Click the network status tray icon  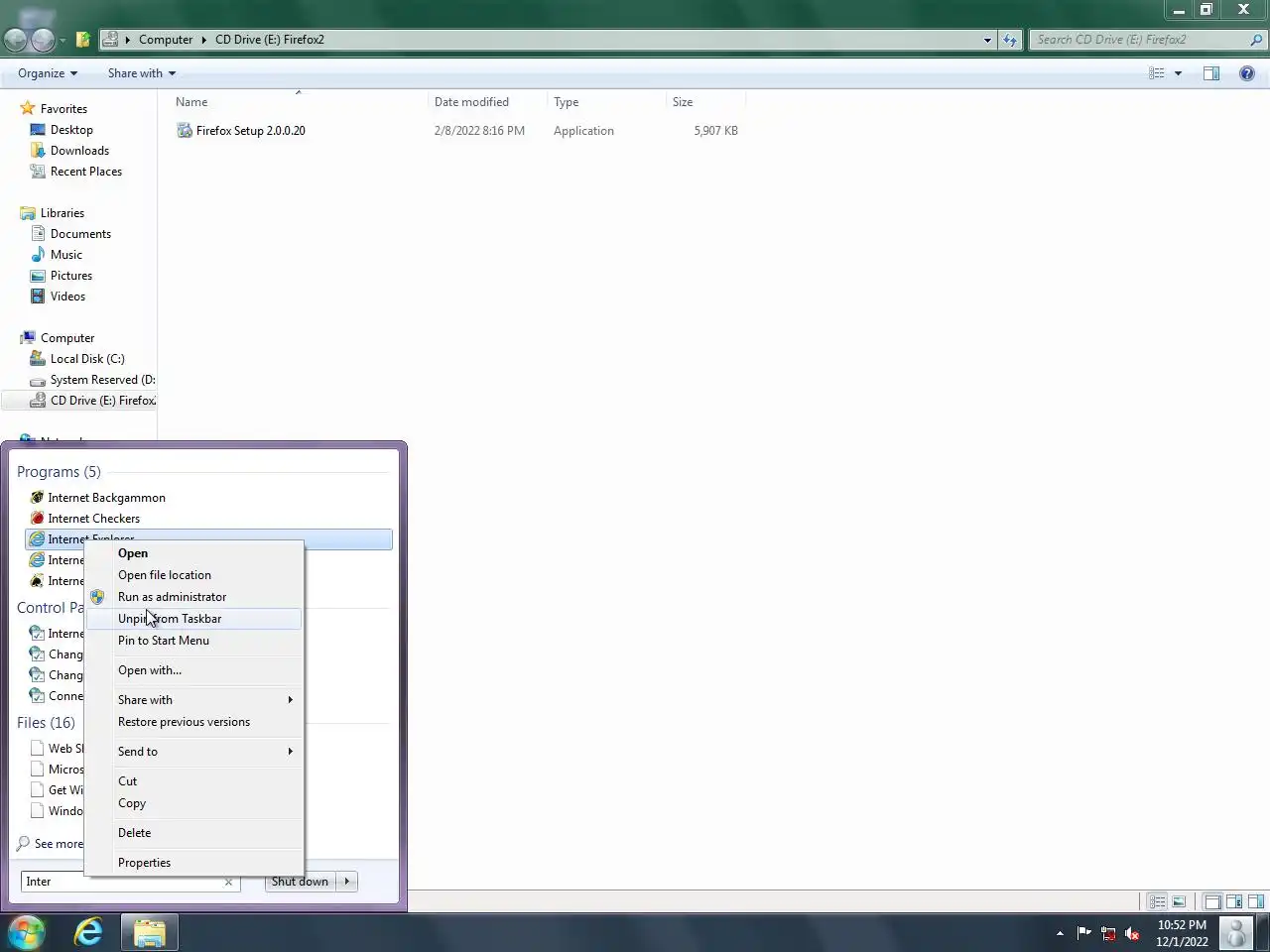coord(1108,933)
